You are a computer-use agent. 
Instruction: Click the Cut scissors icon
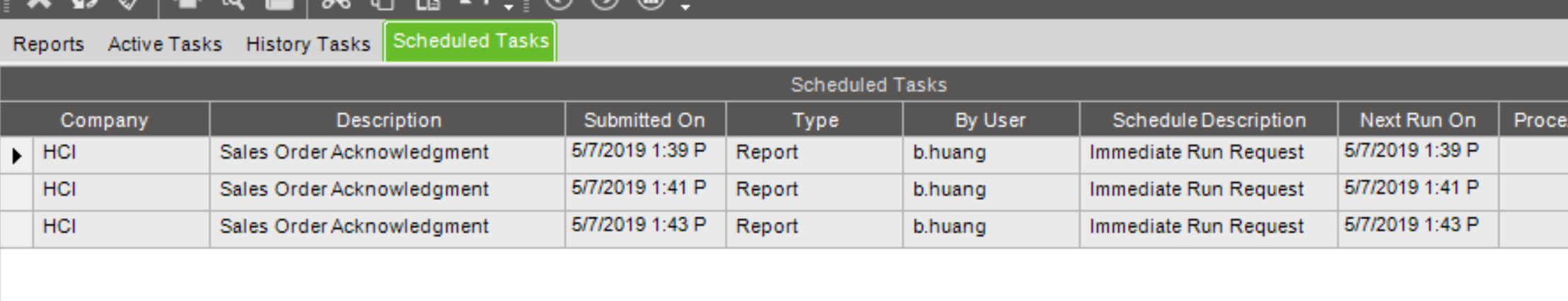click(x=335, y=4)
